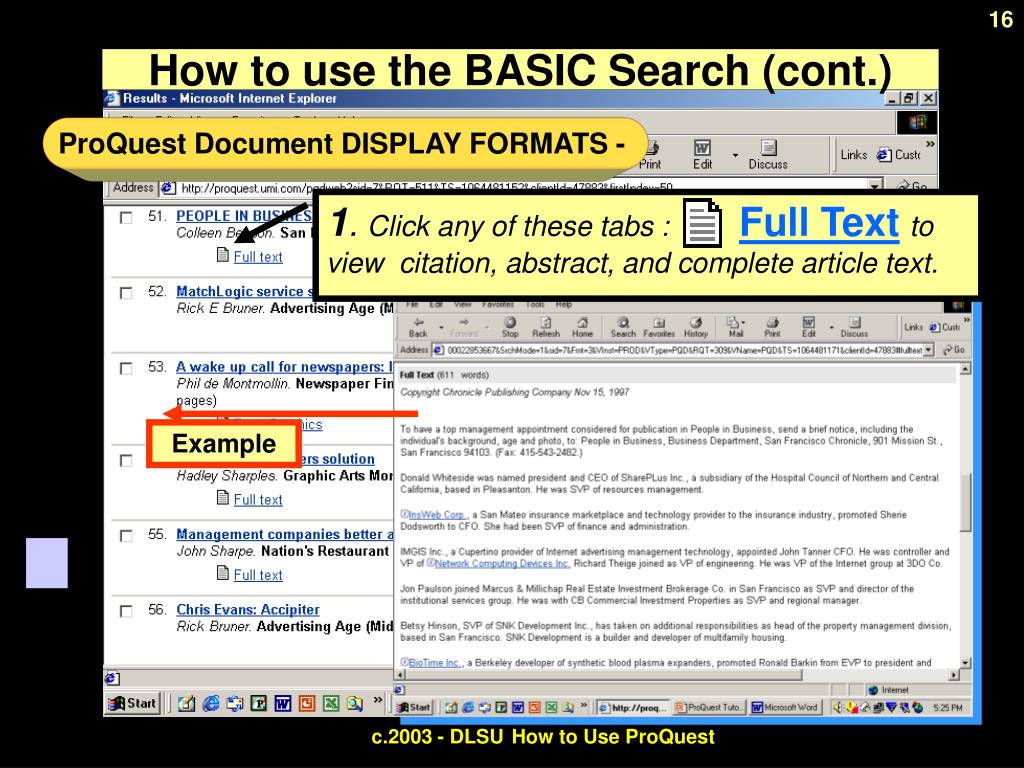Click Edit icon in the Results window toolbar
Screen dimensions: 1024x768
(703, 155)
